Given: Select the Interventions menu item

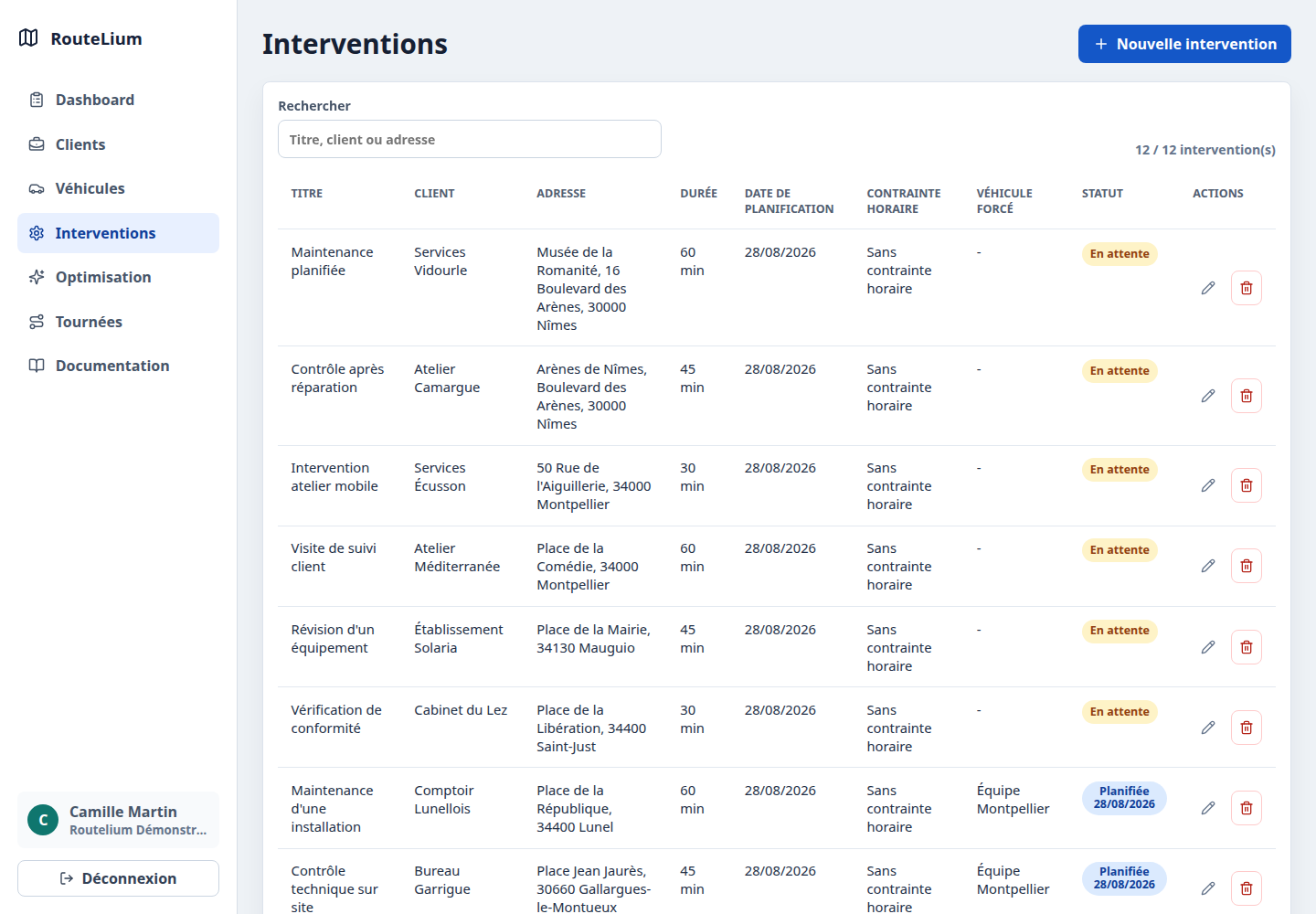Looking at the screenshot, I should pos(118,233).
